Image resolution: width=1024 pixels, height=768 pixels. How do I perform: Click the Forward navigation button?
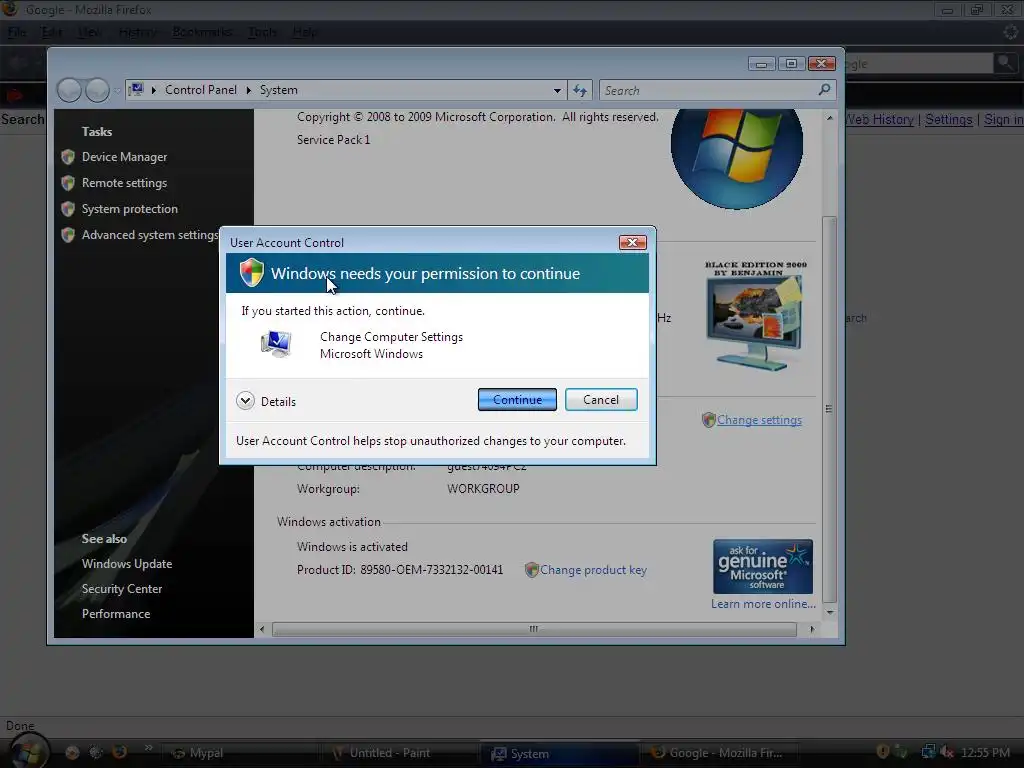pos(97,90)
